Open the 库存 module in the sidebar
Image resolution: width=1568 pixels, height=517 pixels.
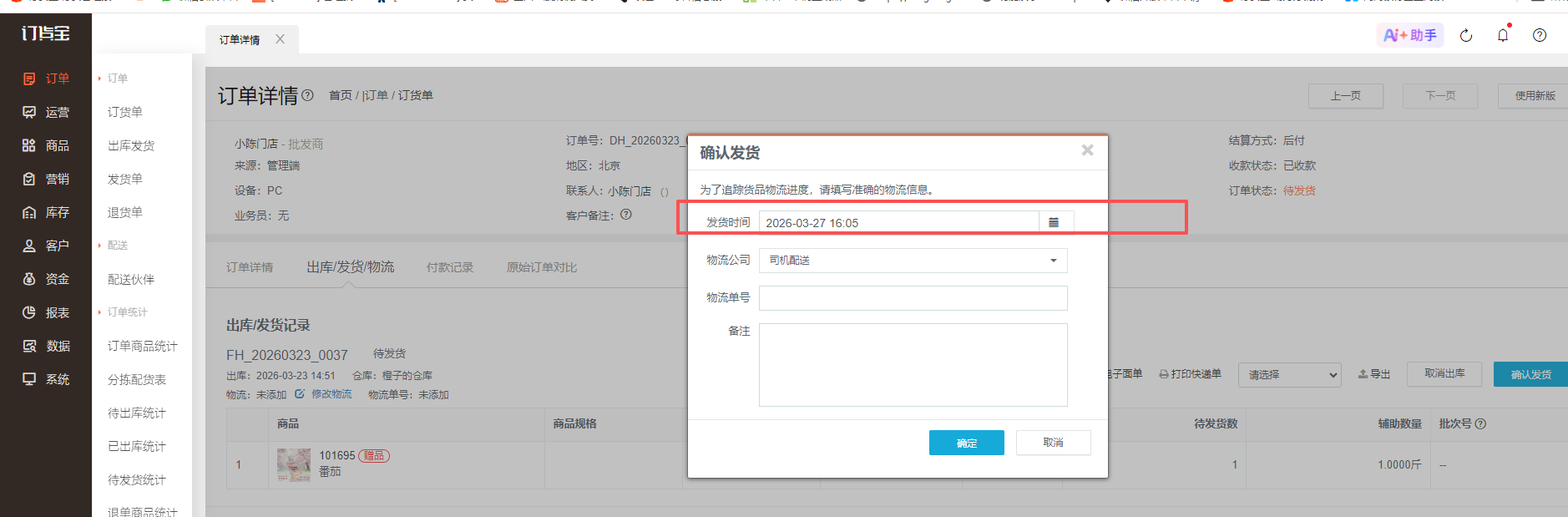pyautogui.click(x=46, y=212)
